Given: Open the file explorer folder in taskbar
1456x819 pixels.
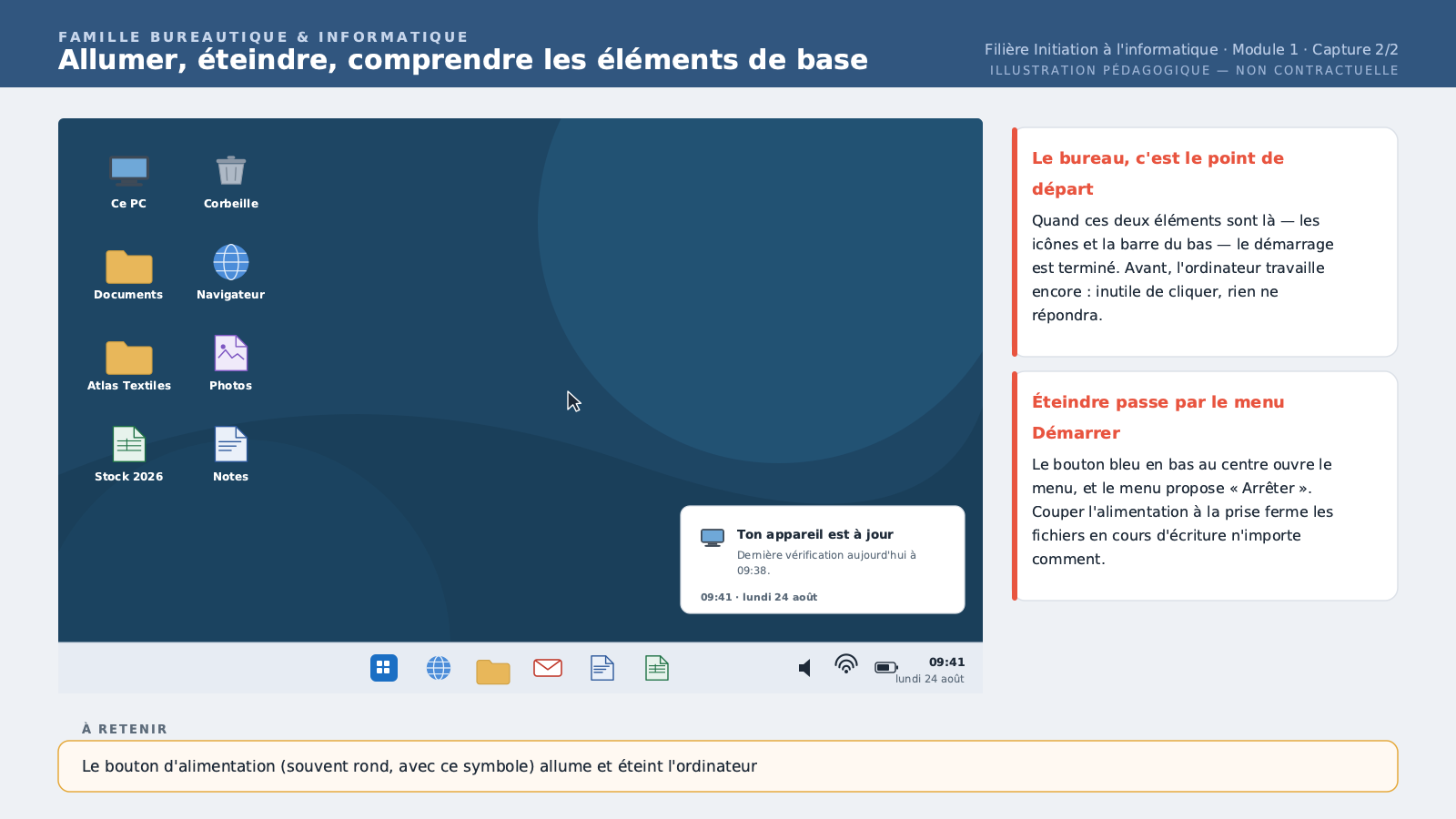Looking at the screenshot, I should click(493, 671).
